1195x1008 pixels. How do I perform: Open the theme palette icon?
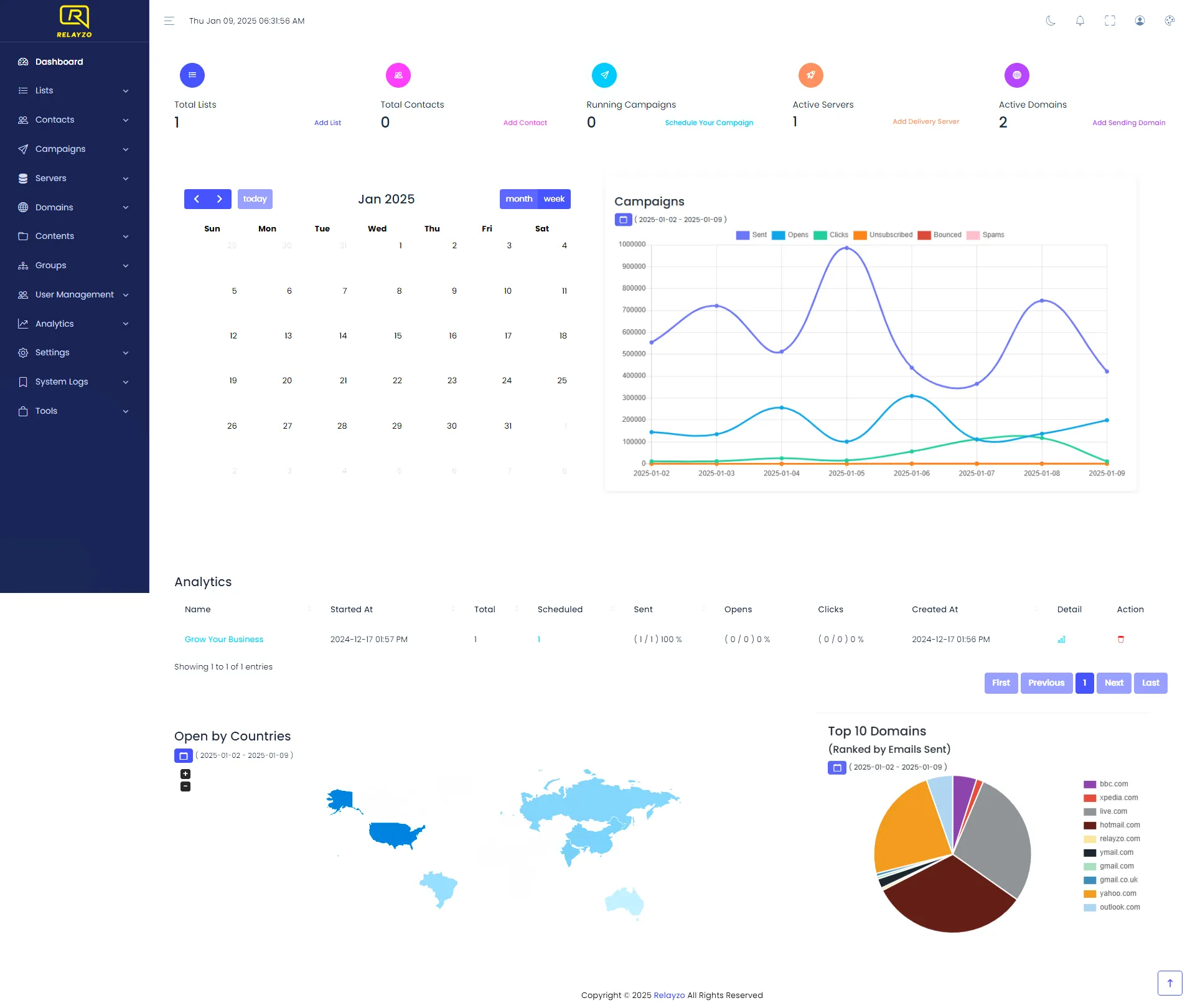pos(1169,21)
